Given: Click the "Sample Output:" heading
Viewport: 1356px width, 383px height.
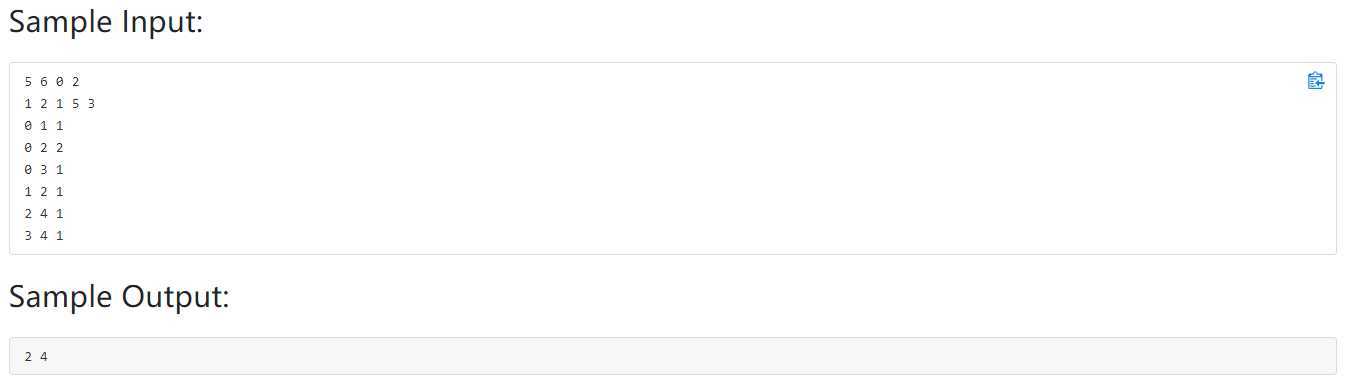Looking at the screenshot, I should tap(119, 296).
